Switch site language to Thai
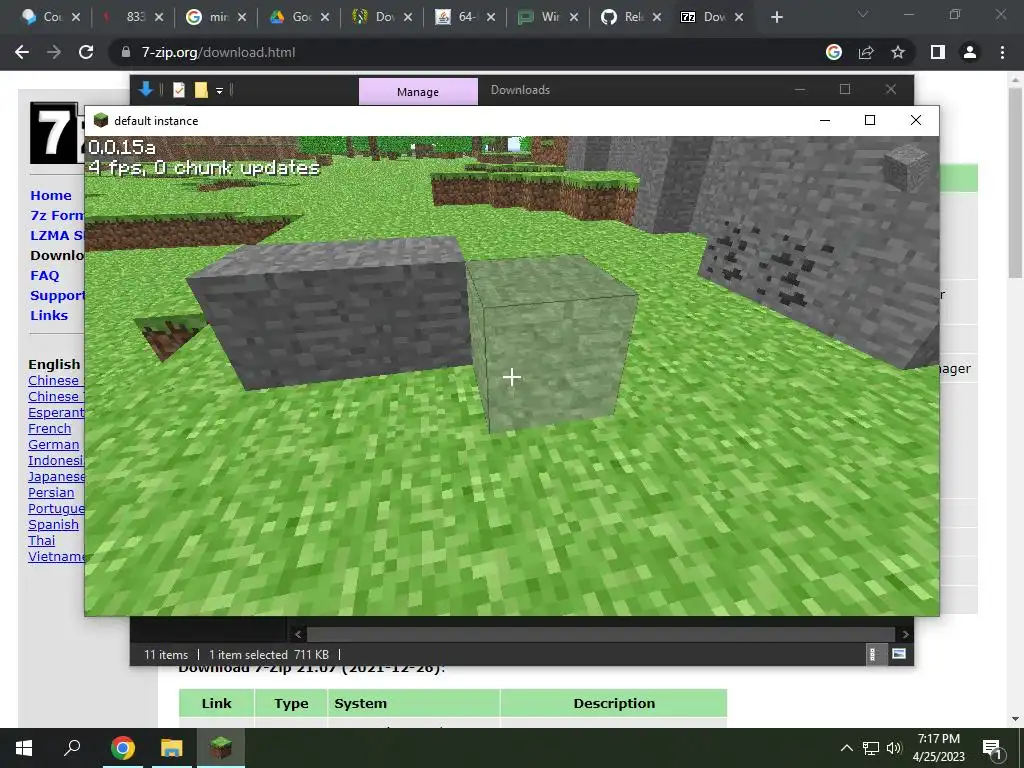The width and height of the screenshot is (1024, 768). 42,541
